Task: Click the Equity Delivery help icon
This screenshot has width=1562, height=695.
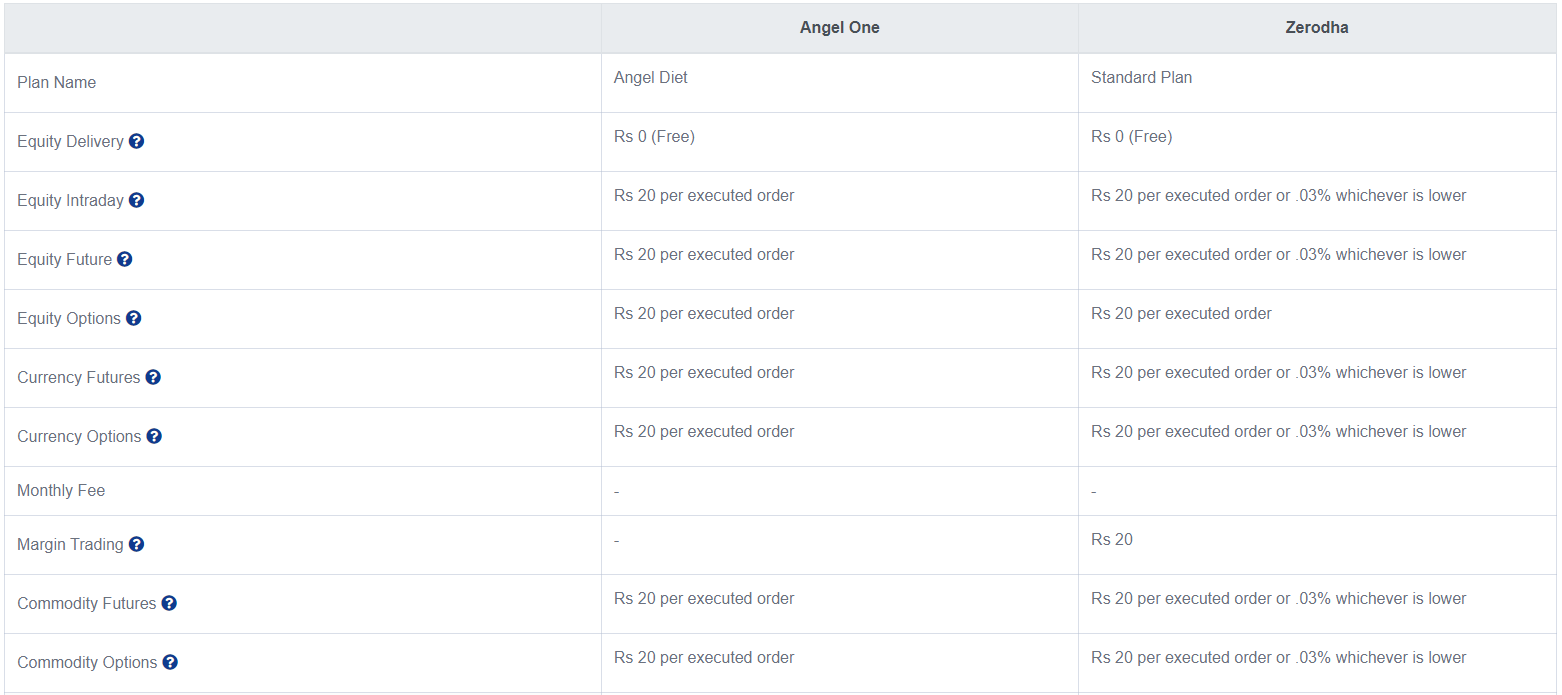Action: [x=138, y=141]
